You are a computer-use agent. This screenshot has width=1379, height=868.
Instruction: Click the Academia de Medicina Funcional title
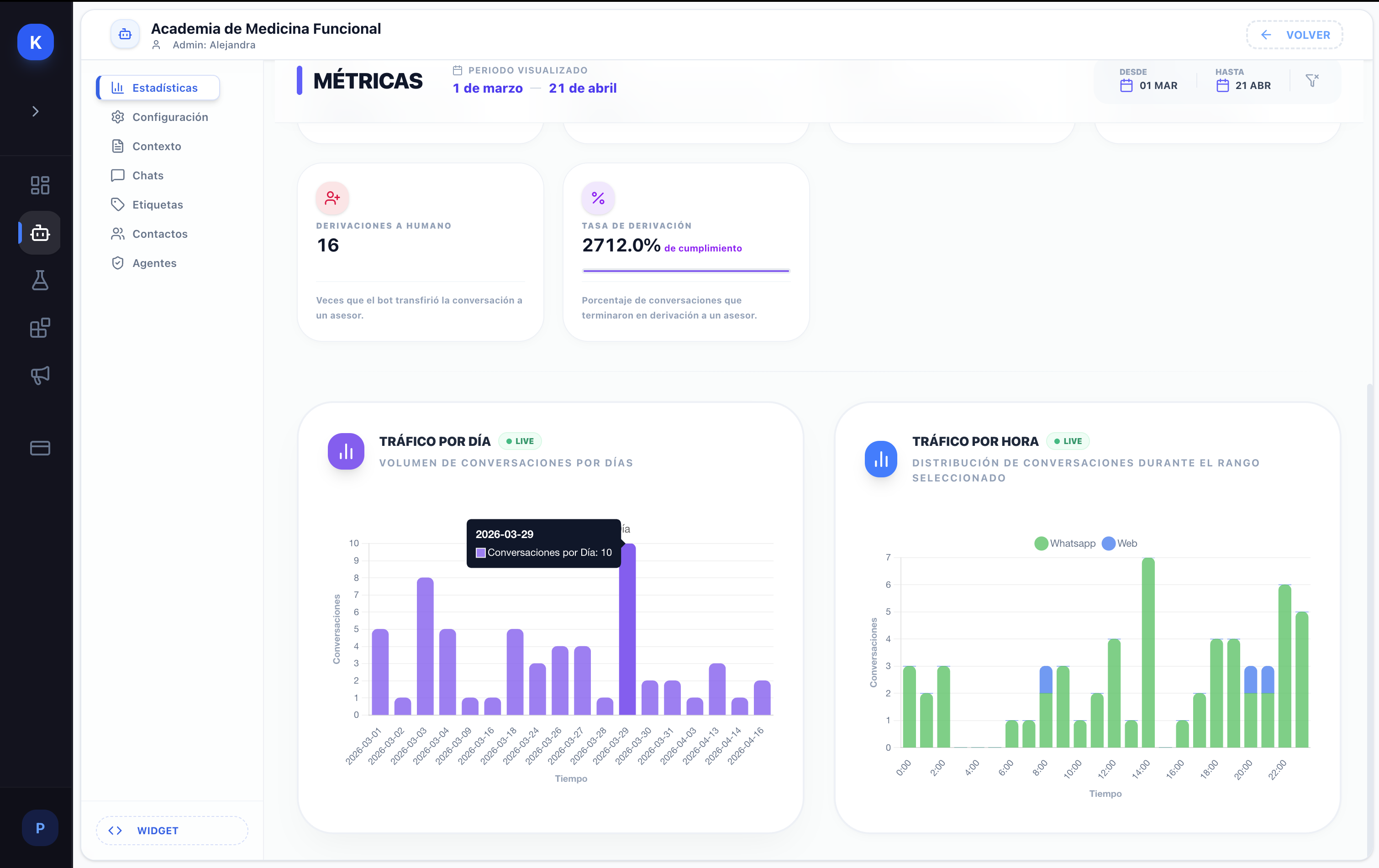pyautogui.click(x=266, y=29)
